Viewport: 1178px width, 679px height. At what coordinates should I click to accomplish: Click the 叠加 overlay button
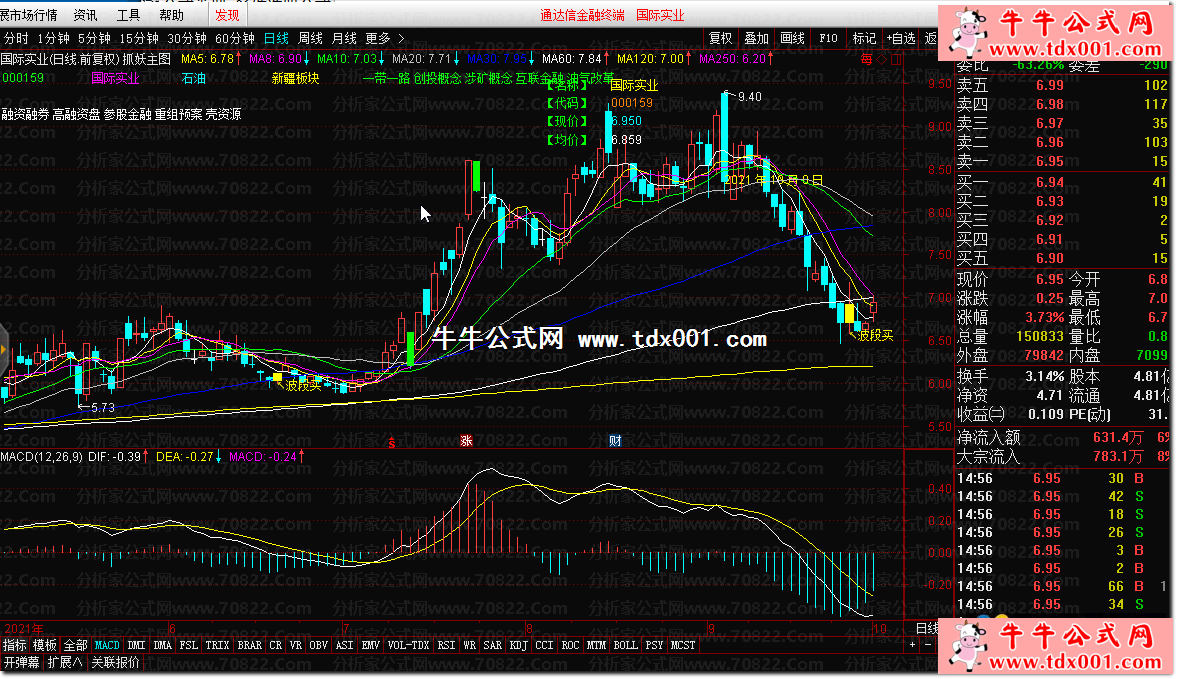(x=757, y=38)
